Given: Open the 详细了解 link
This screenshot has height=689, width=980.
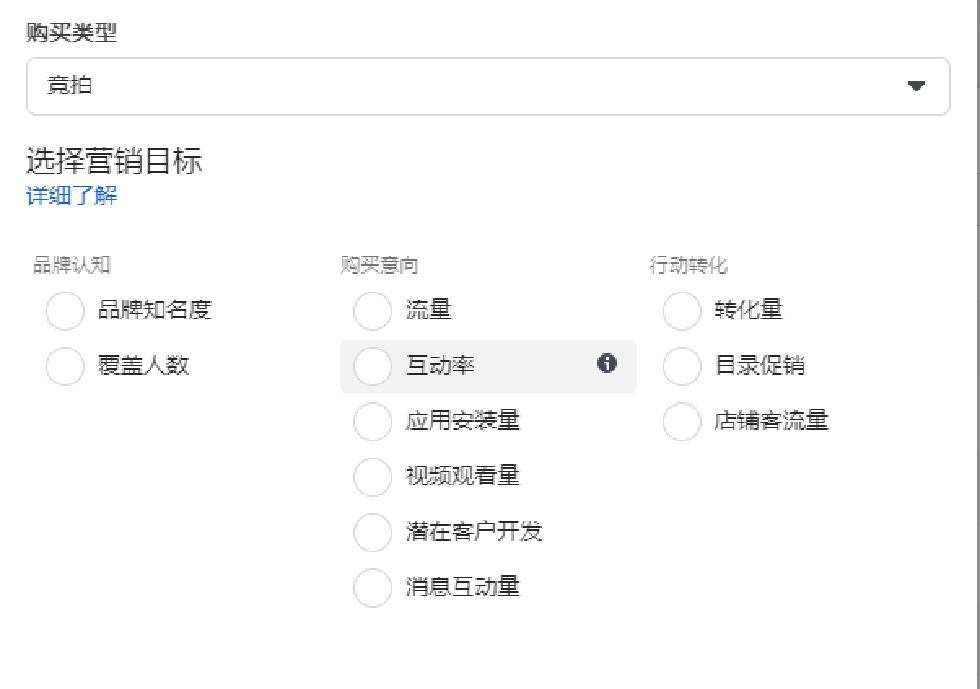Looking at the screenshot, I should coord(71,195).
